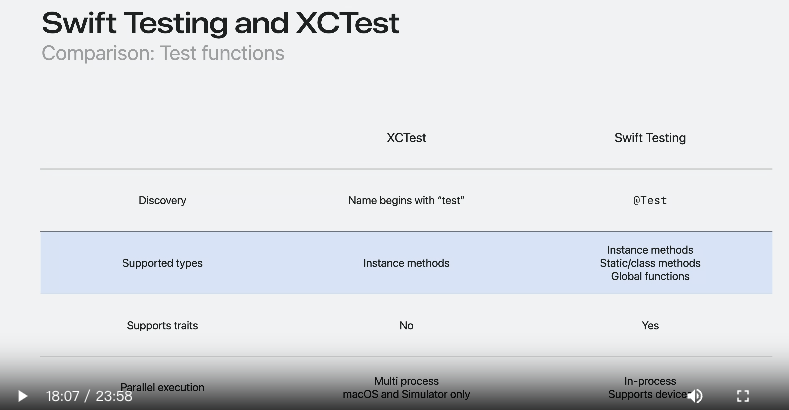Click the "Swift Testing and XCTest" title
This screenshot has width=789, height=410.
point(220,23)
